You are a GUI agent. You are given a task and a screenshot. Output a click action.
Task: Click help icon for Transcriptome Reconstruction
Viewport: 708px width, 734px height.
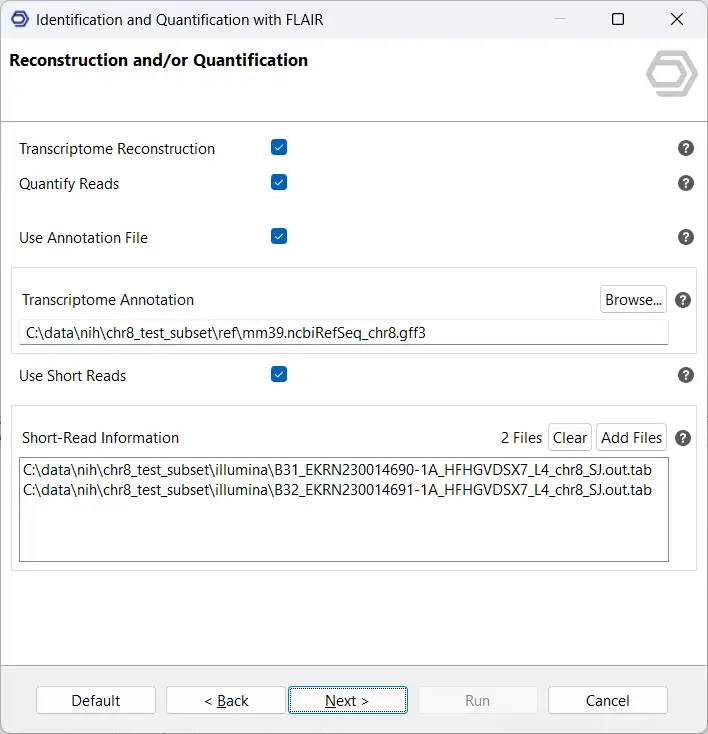pyautogui.click(x=686, y=148)
